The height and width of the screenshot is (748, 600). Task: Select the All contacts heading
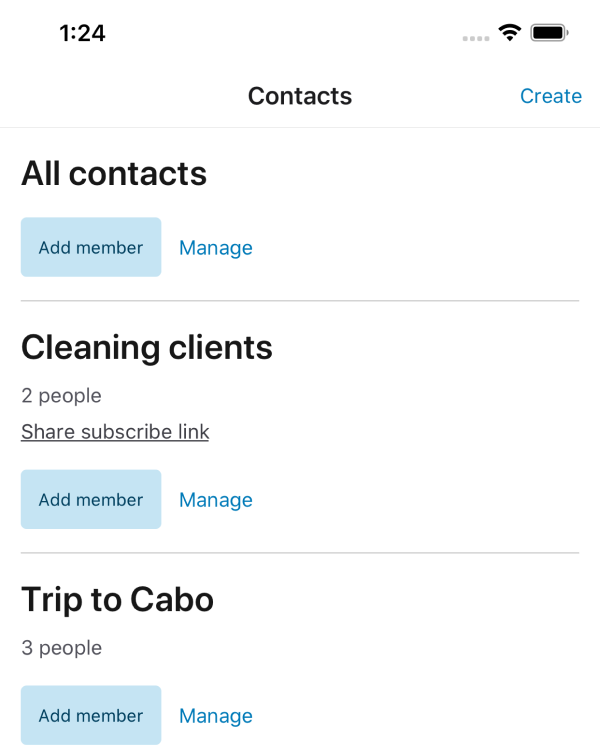(114, 174)
